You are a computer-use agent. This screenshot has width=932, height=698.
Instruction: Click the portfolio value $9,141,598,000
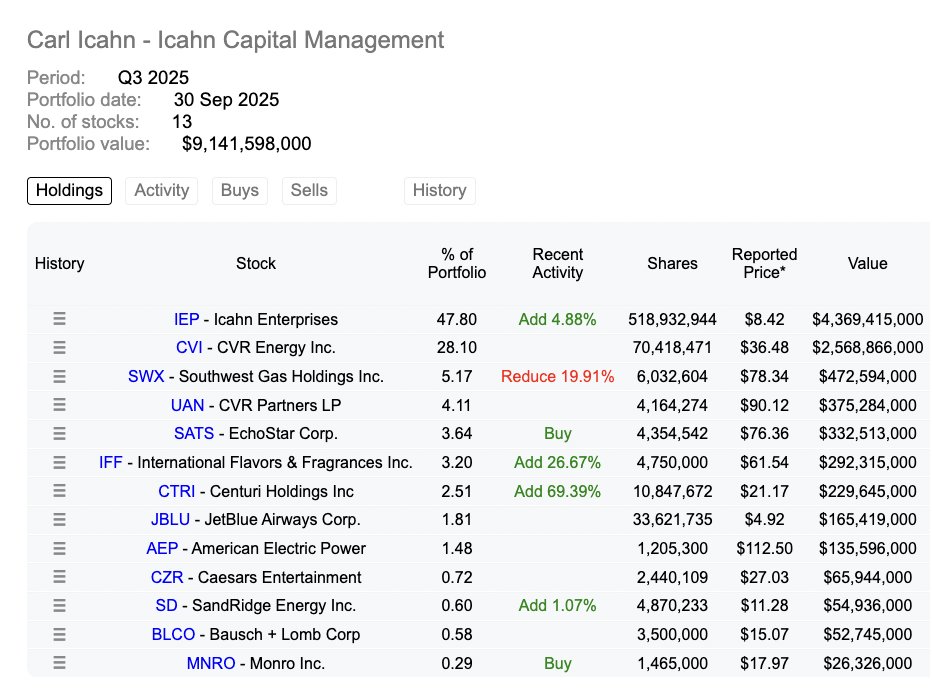pos(247,144)
